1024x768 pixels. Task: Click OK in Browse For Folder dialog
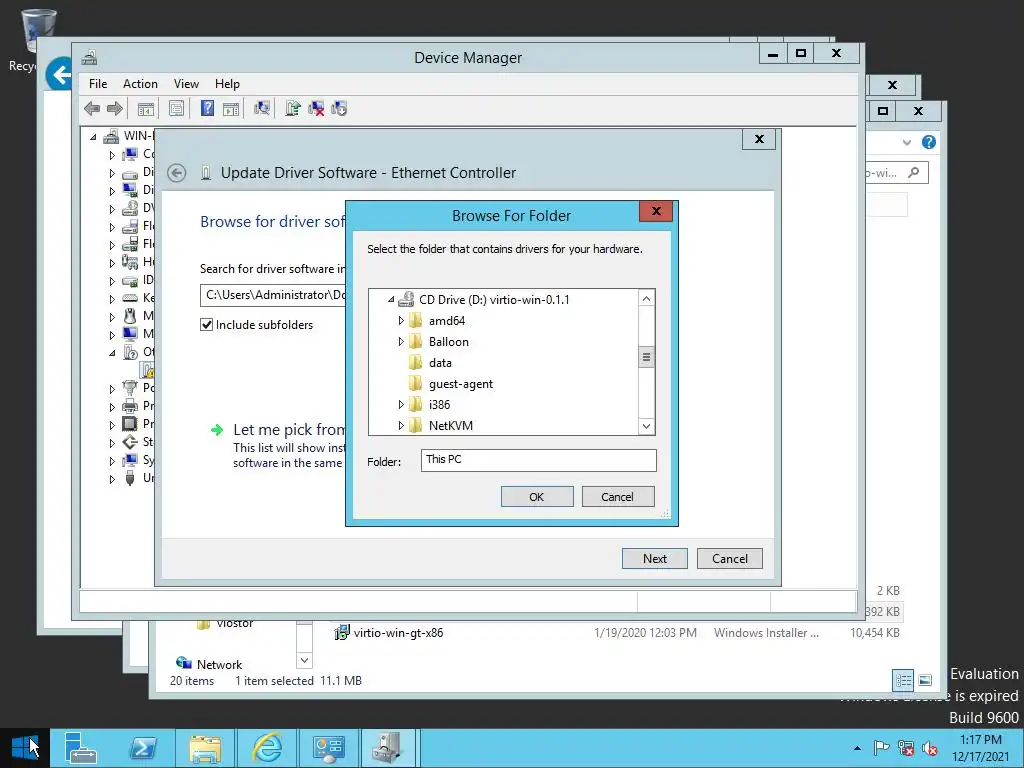pyautogui.click(x=537, y=497)
